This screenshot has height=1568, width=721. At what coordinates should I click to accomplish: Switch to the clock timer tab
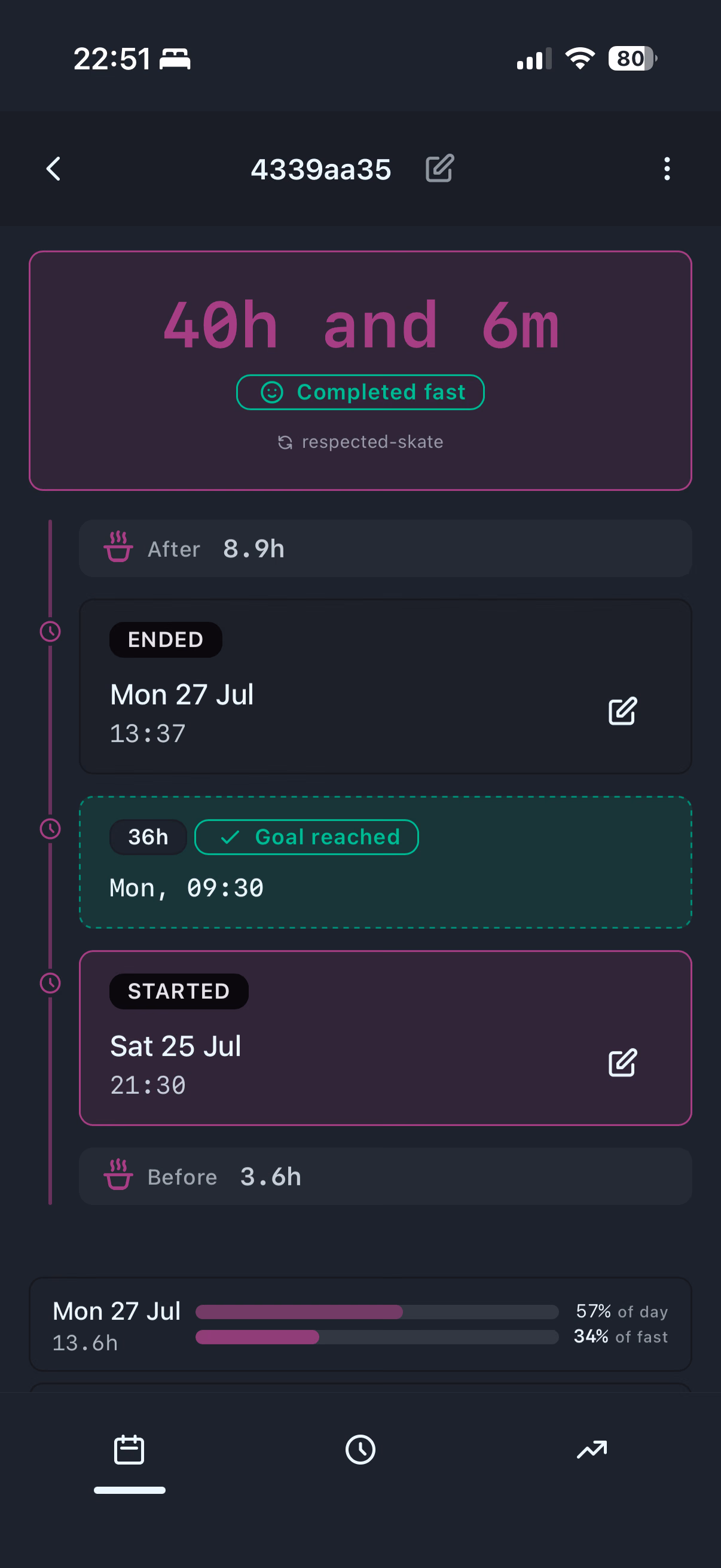pyautogui.click(x=360, y=1450)
